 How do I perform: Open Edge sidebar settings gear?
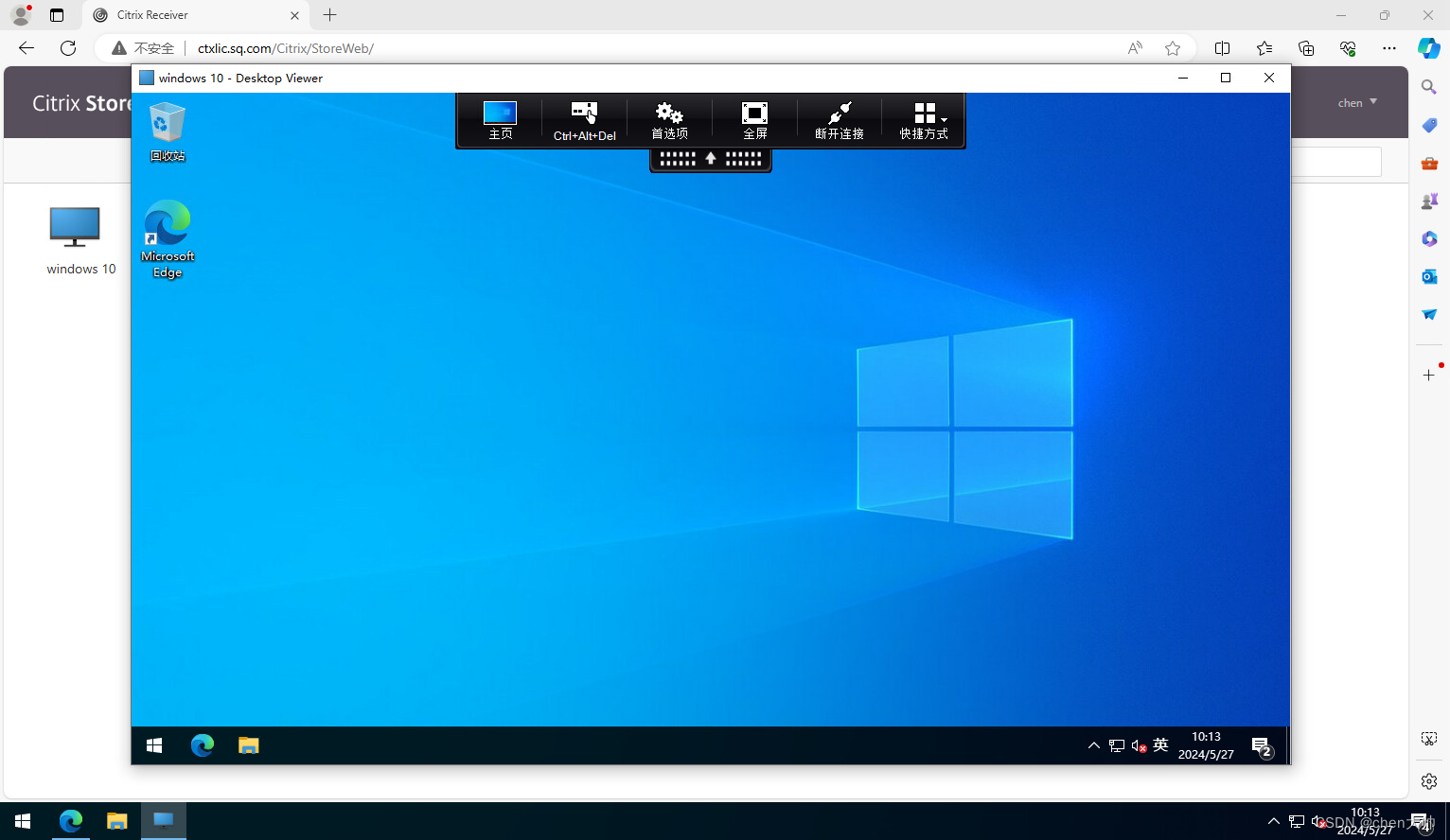pos(1429,781)
